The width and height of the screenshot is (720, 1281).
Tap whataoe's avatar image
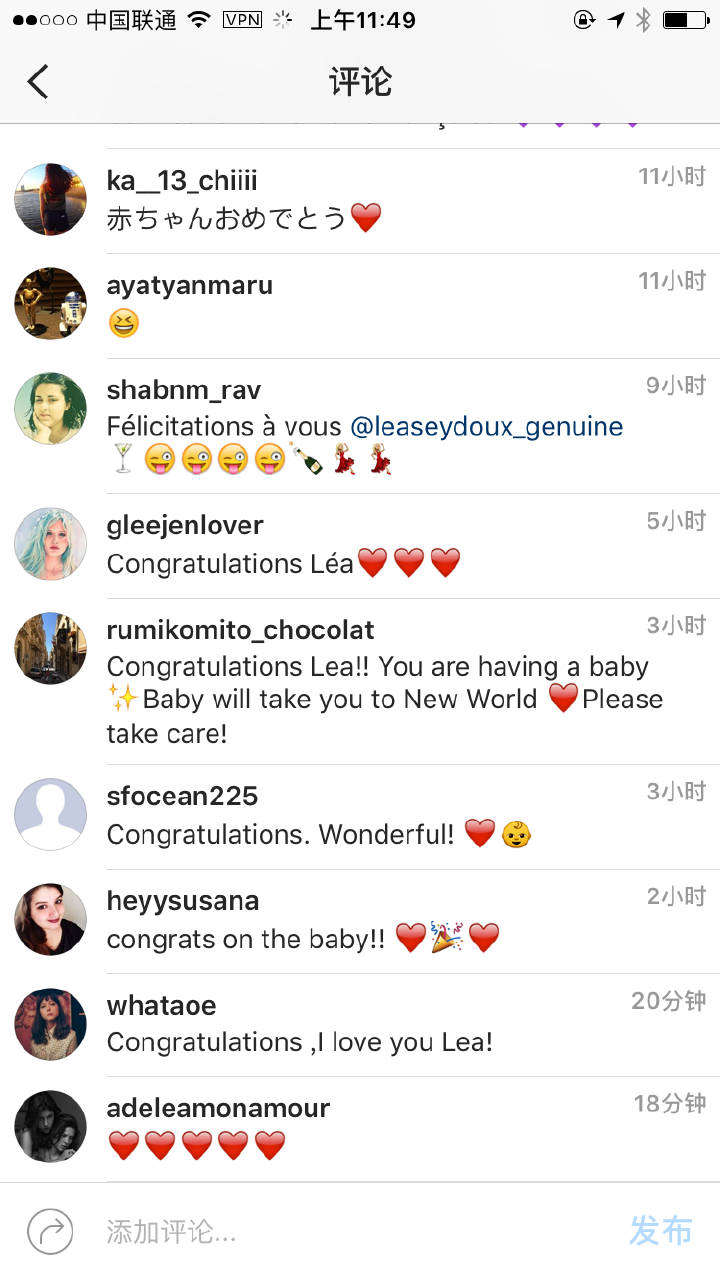[x=50, y=1024]
